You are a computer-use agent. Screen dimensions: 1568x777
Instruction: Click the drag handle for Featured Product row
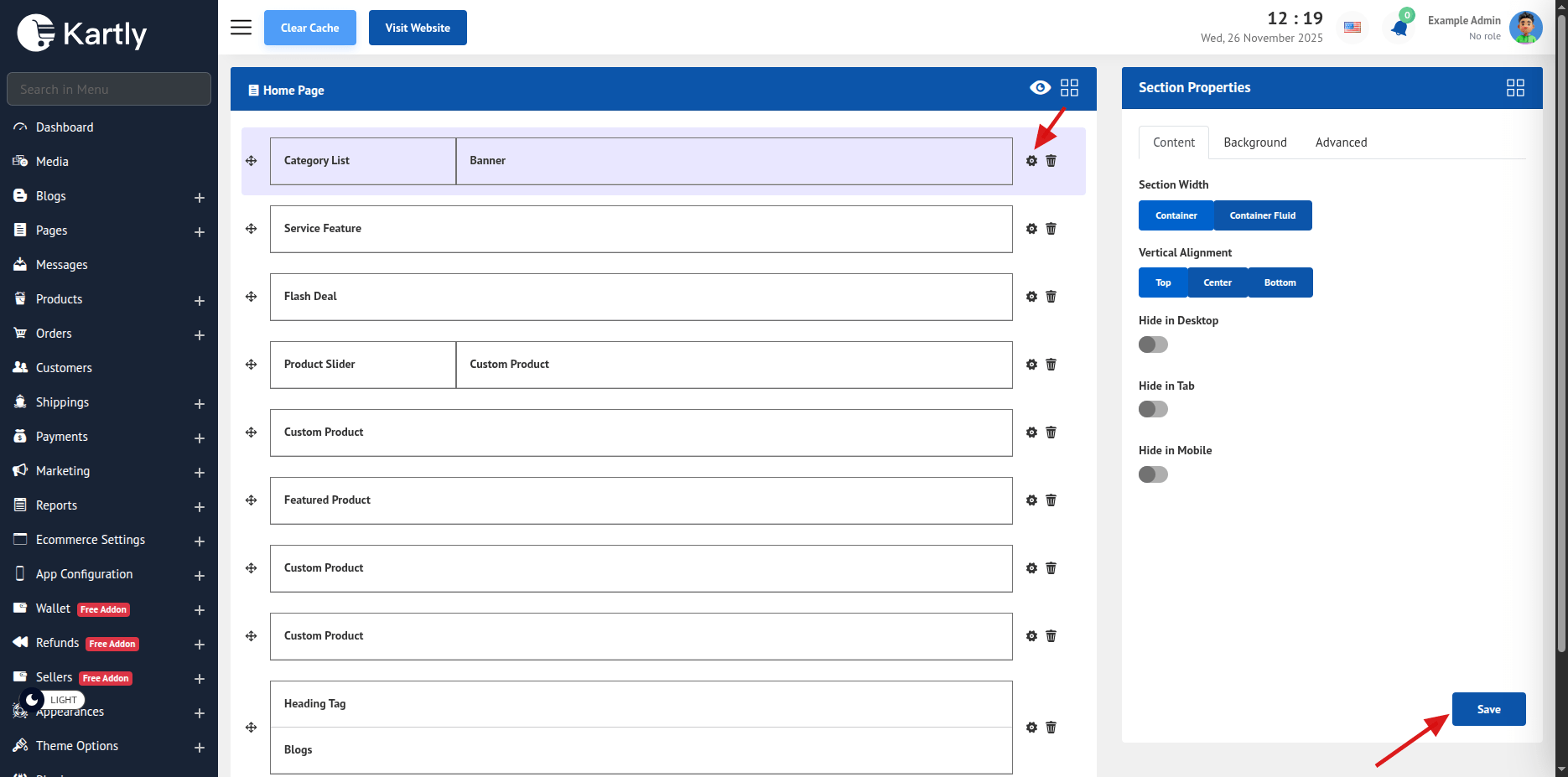(251, 500)
